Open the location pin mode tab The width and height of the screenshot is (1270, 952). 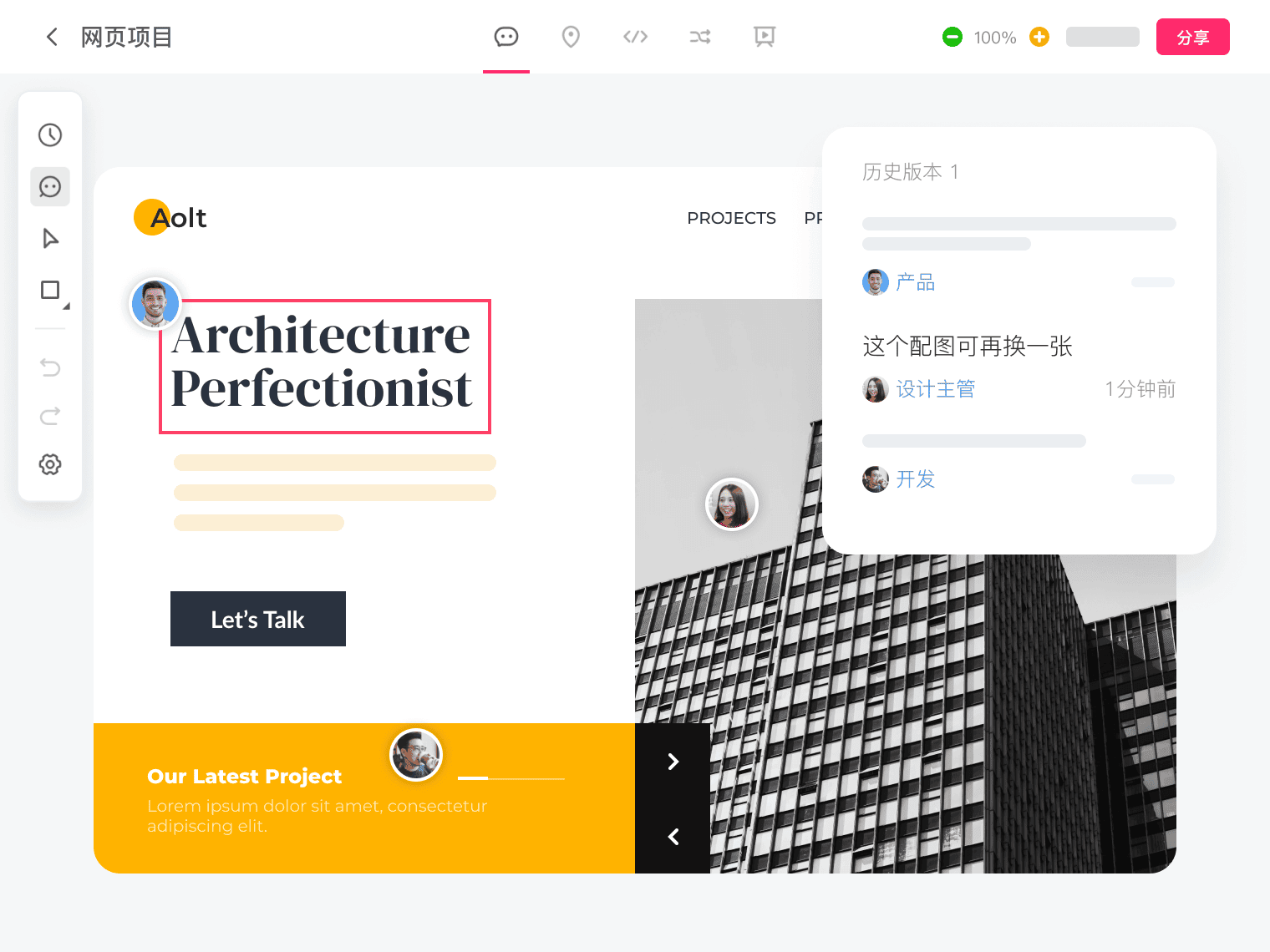click(571, 37)
